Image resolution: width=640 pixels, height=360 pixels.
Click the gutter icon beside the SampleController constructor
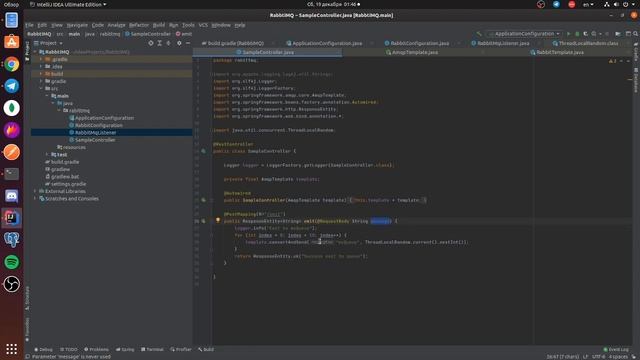point(203,200)
